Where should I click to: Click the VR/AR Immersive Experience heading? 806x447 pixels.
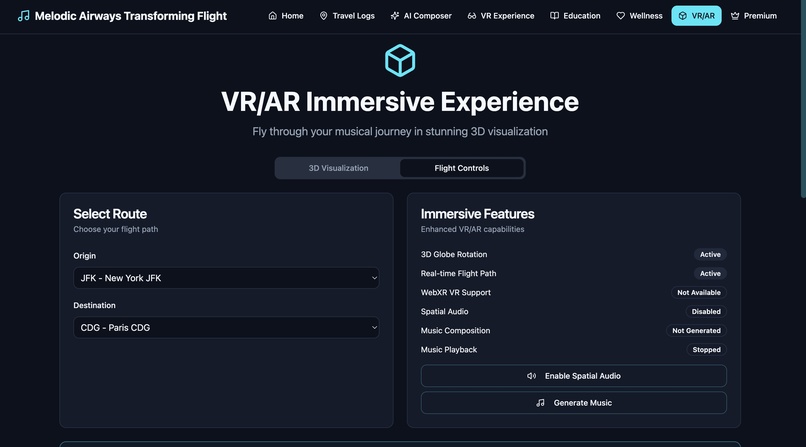(400, 102)
